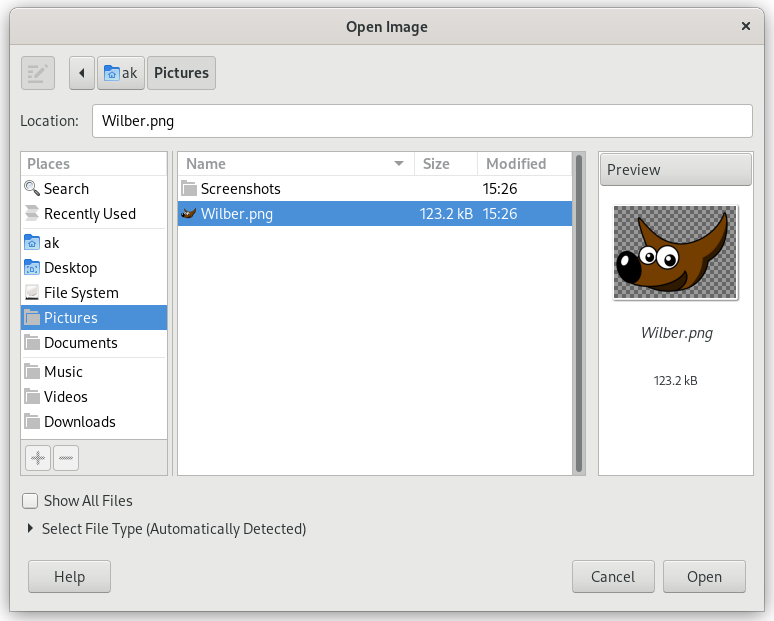Screen dimensions: 774x621
Task: Click the Places column header
Action: point(94,164)
